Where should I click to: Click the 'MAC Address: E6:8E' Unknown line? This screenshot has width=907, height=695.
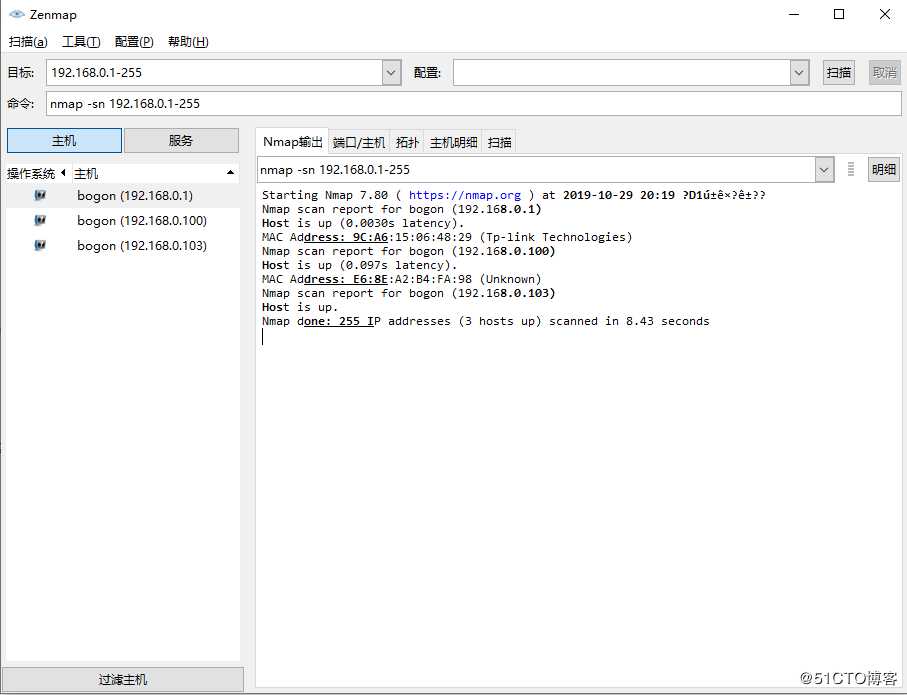pyautogui.click(x=401, y=280)
